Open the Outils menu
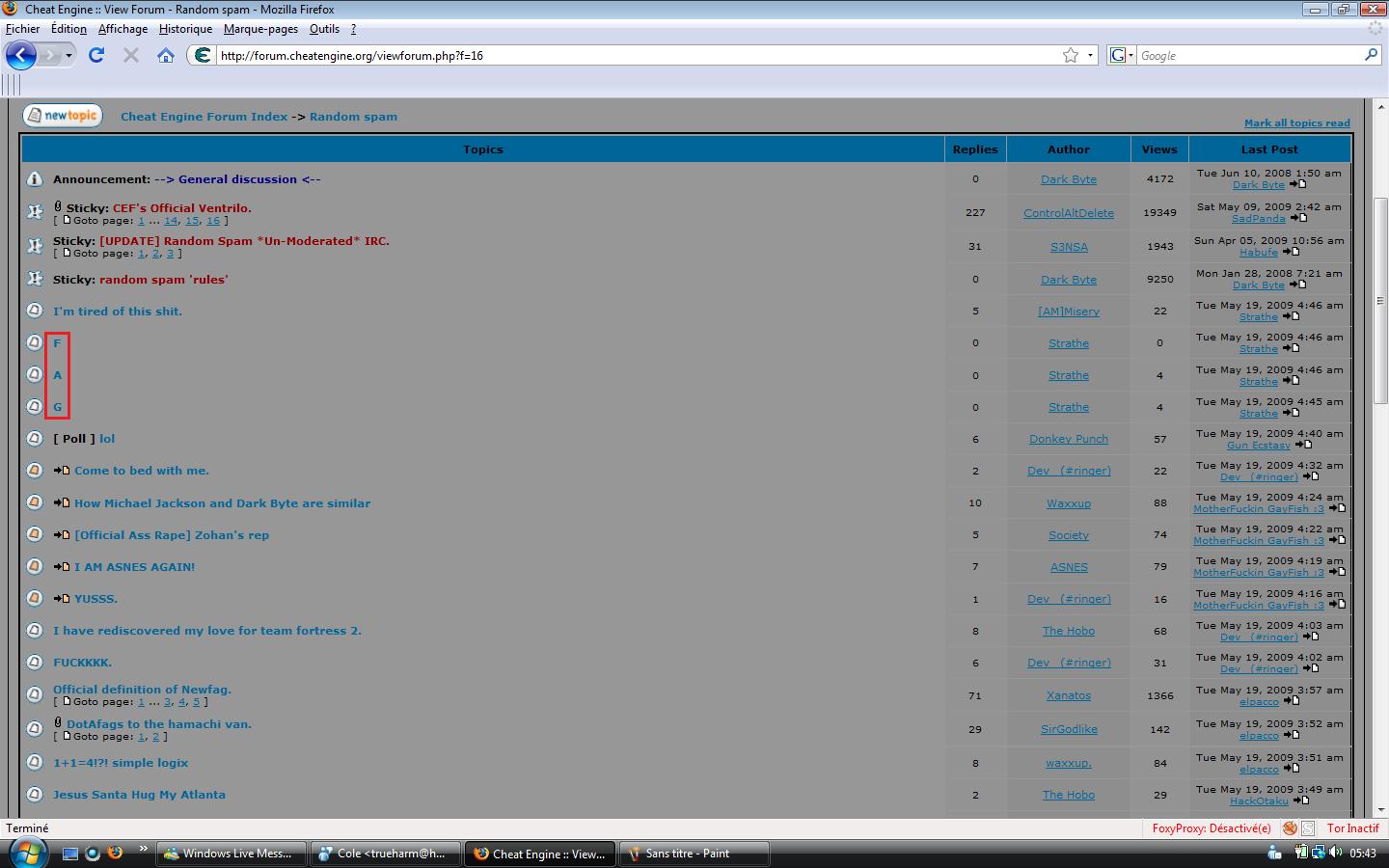Screen dimensions: 1389x868 point(324,29)
